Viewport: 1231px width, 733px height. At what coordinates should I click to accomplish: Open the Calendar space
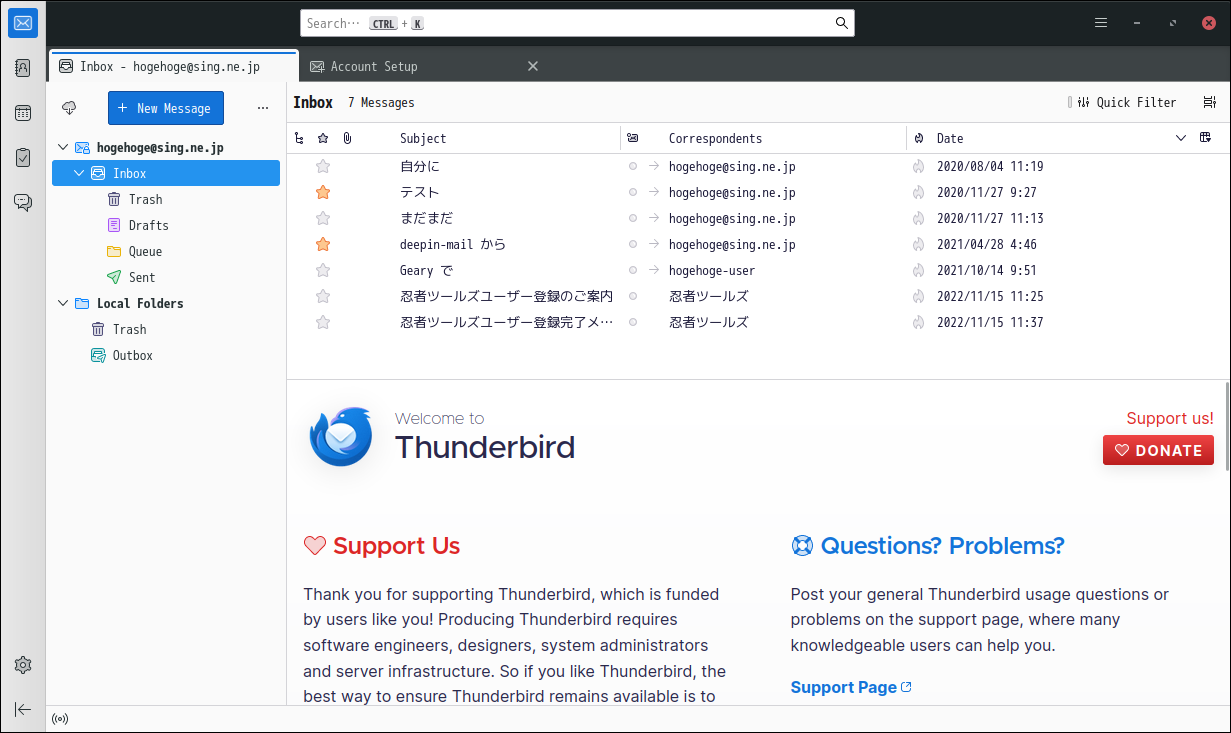[x=23, y=113]
